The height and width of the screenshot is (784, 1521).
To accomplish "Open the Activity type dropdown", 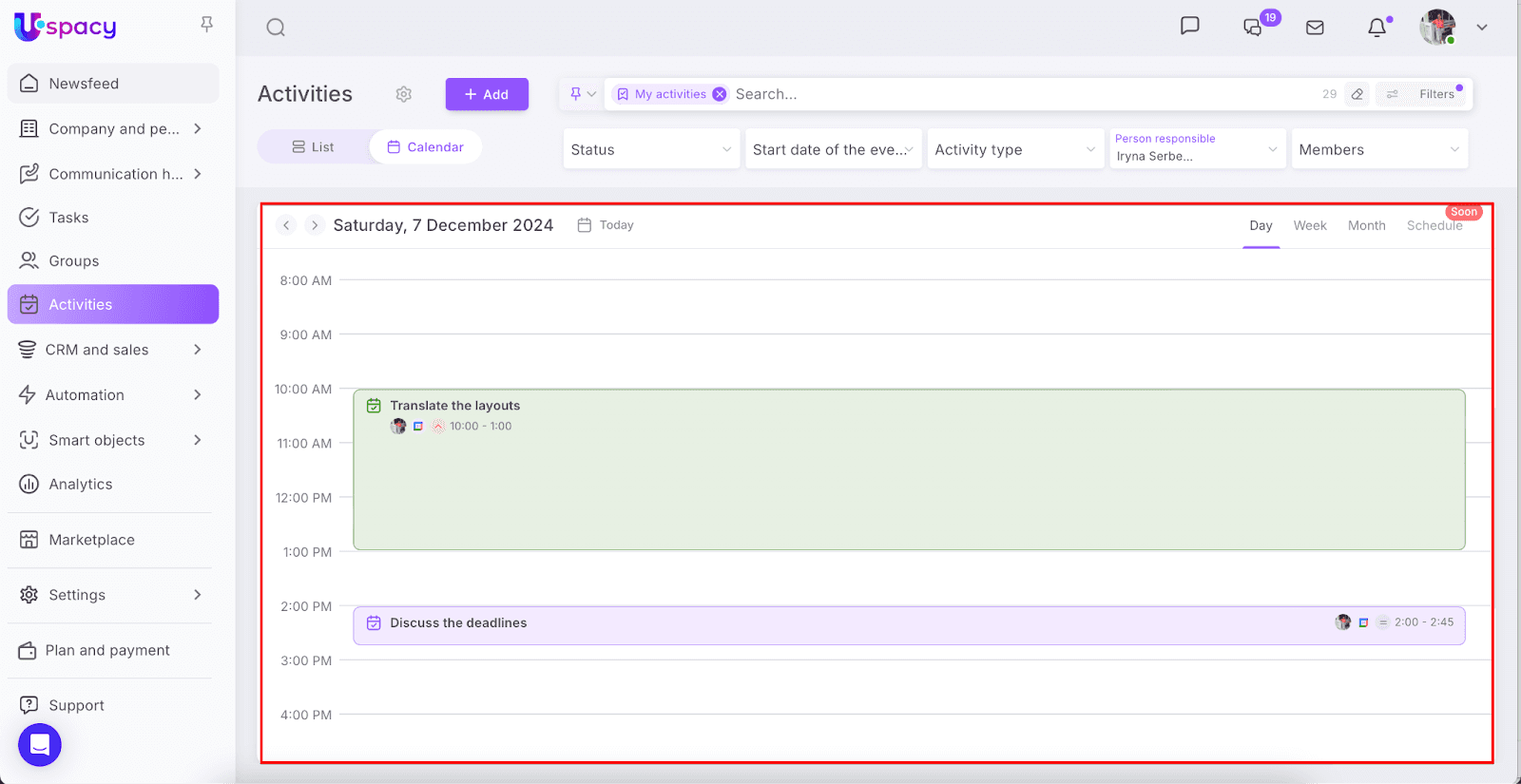I will pyautogui.click(x=1014, y=149).
